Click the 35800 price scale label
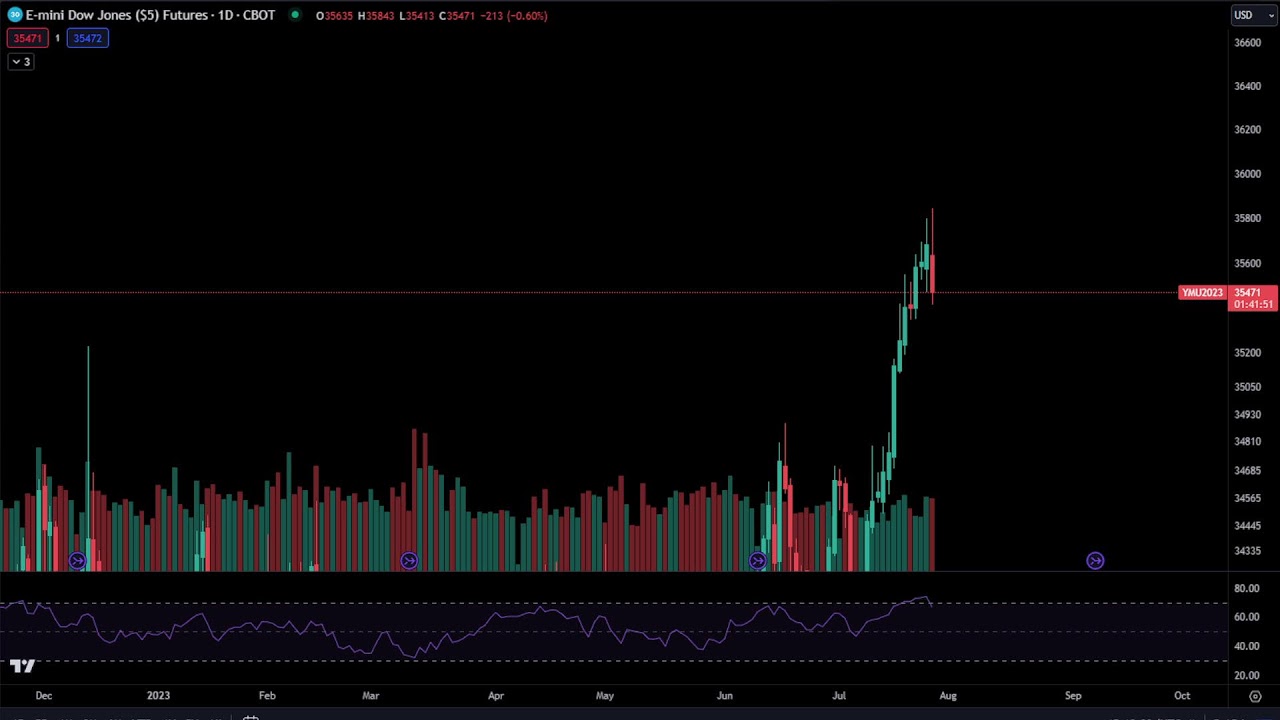 coord(1247,218)
